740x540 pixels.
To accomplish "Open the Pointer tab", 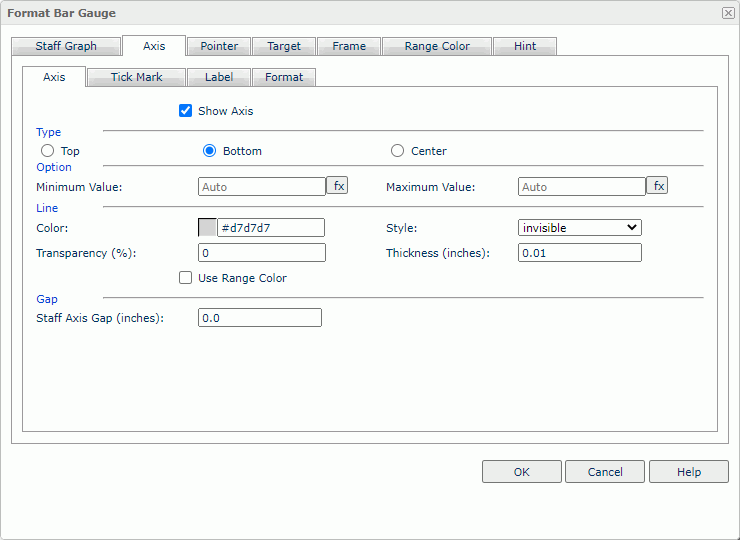I will click(x=219, y=46).
